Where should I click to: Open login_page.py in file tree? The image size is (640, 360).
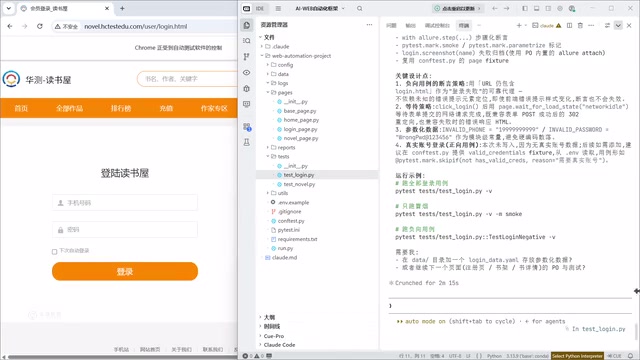(300, 129)
